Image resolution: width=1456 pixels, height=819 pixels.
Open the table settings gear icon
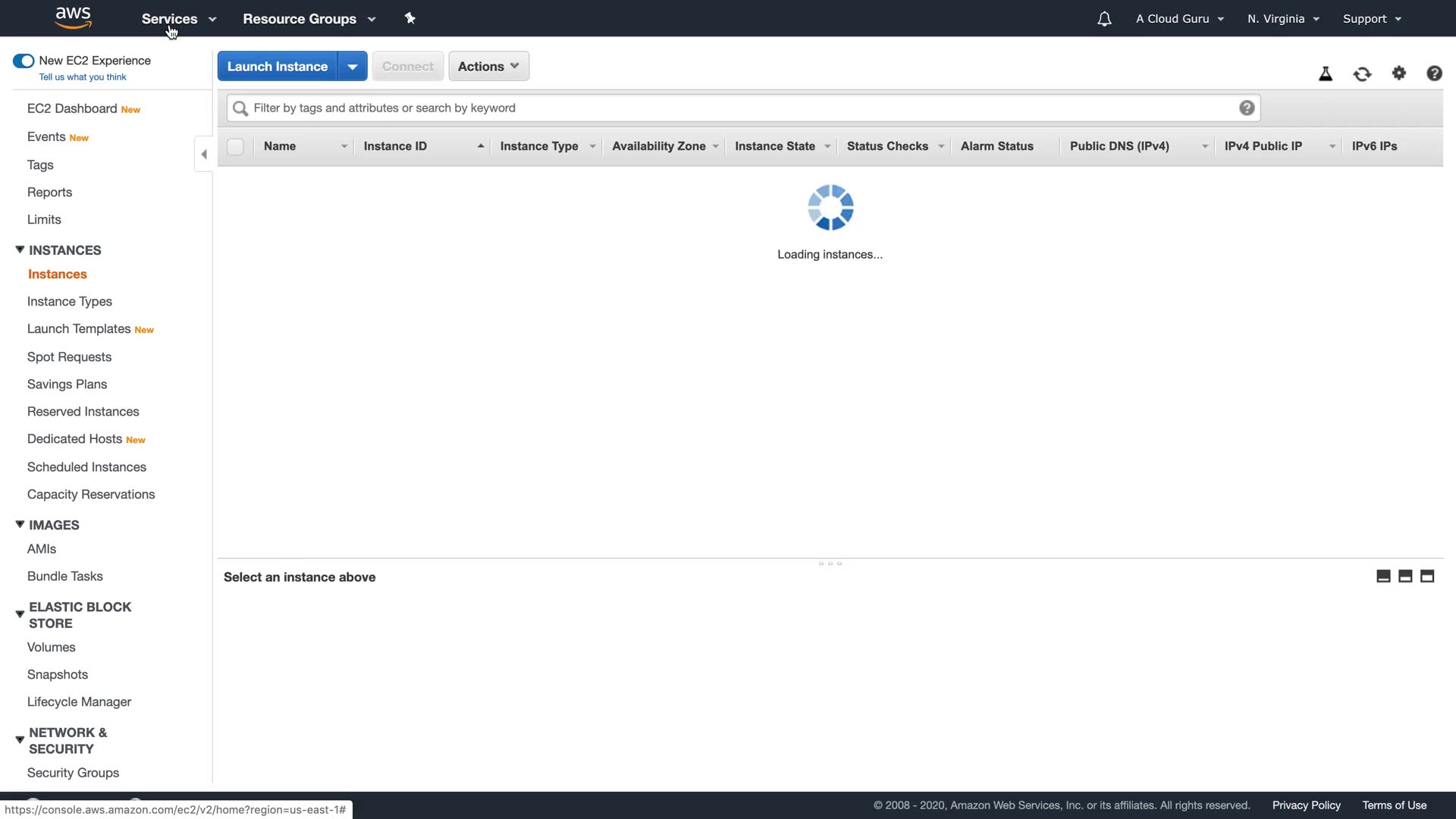point(1399,73)
